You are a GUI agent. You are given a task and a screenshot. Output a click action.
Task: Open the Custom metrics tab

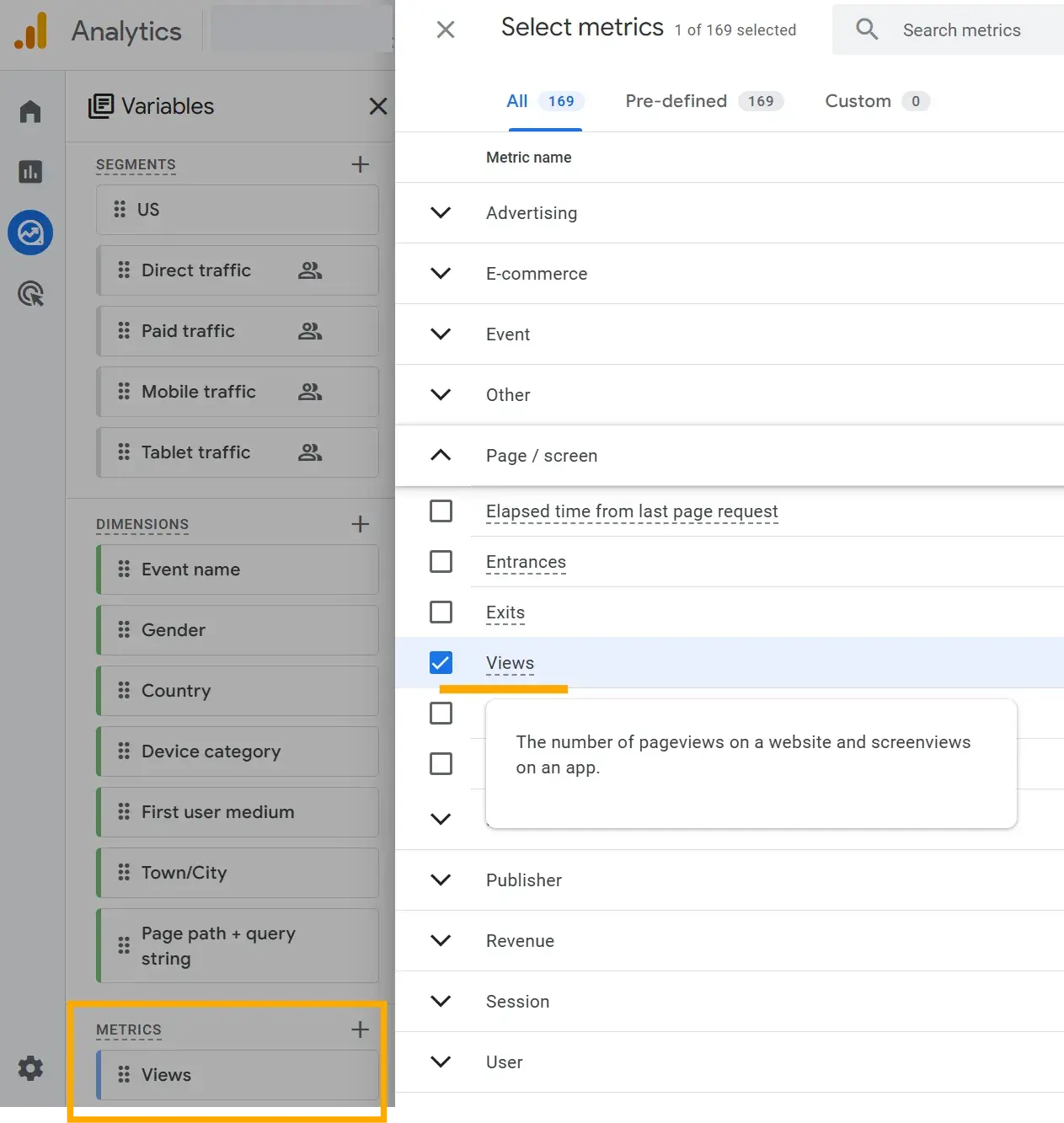(858, 101)
